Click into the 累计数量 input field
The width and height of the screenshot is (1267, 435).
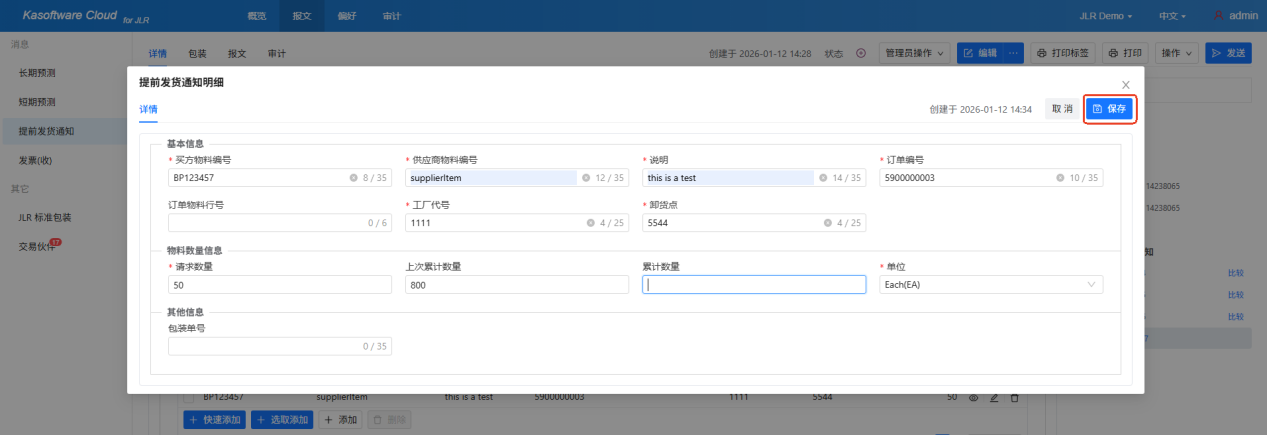tap(753, 285)
